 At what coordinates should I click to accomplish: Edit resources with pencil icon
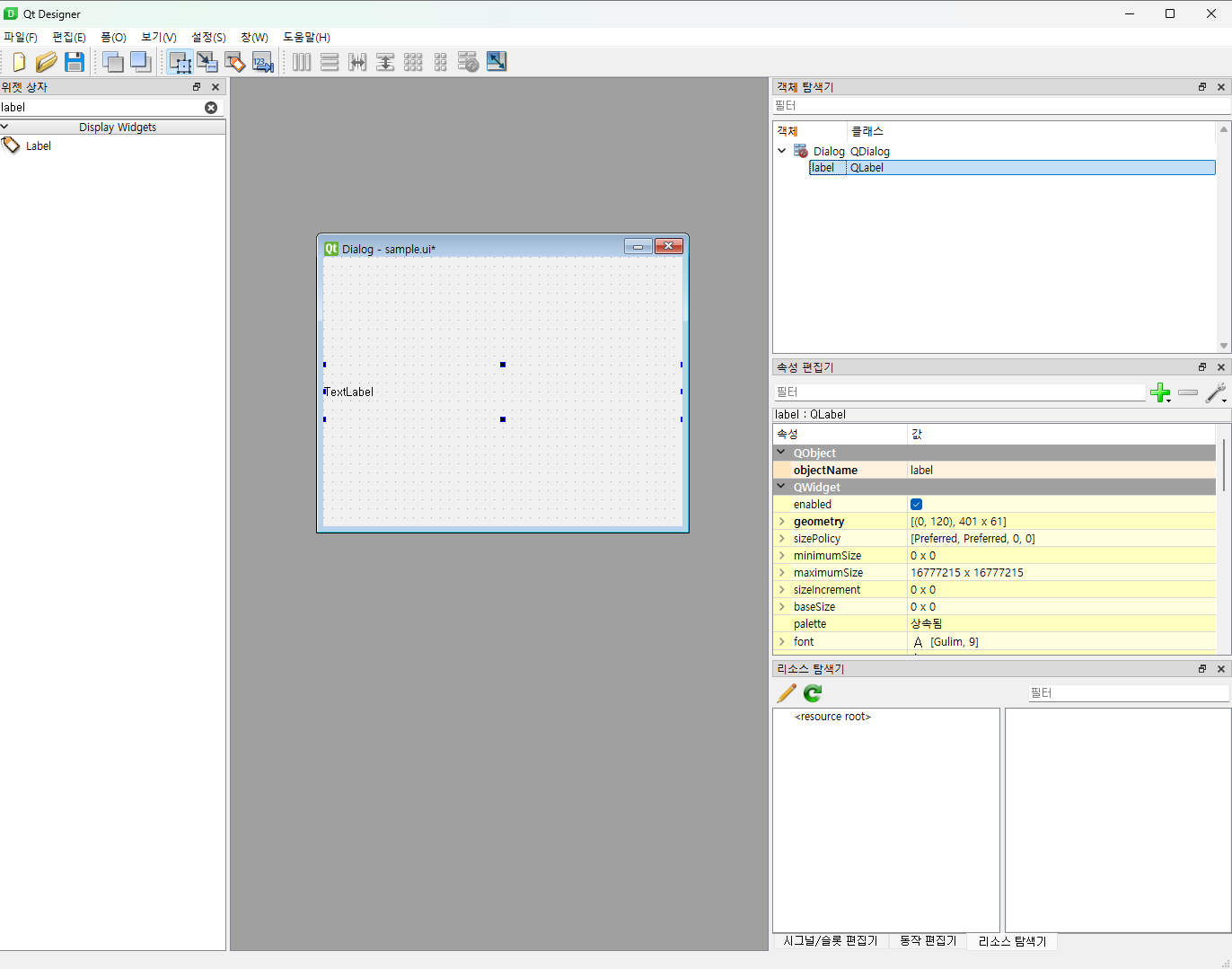pos(787,693)
